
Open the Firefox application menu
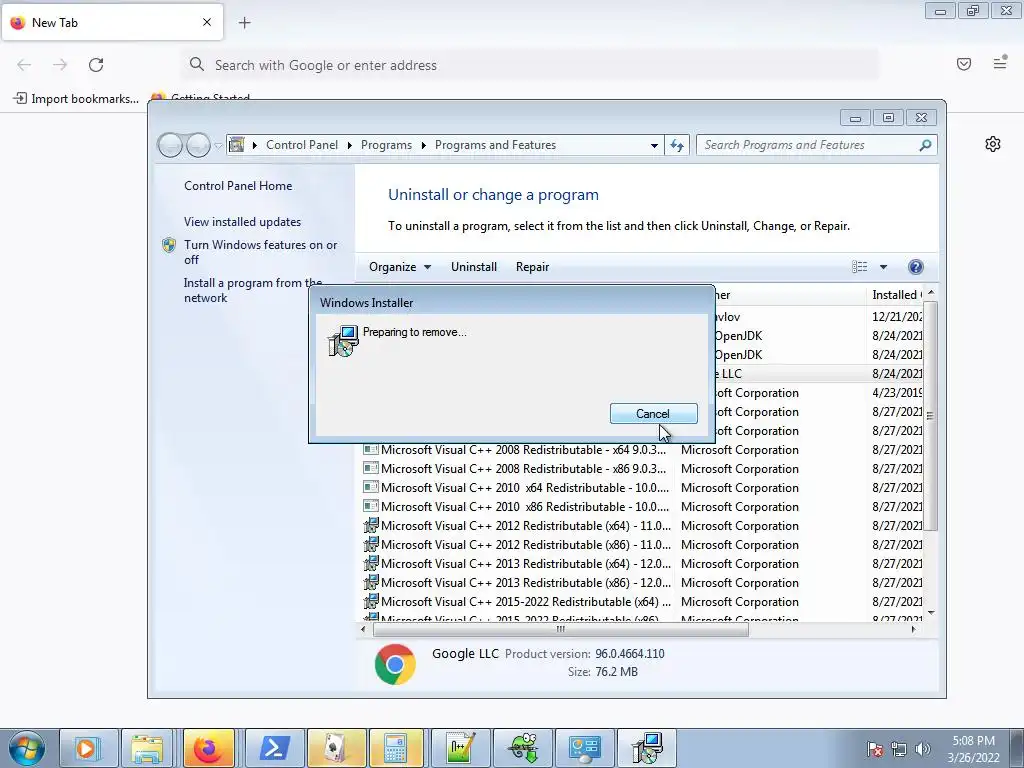[1000, 63]
